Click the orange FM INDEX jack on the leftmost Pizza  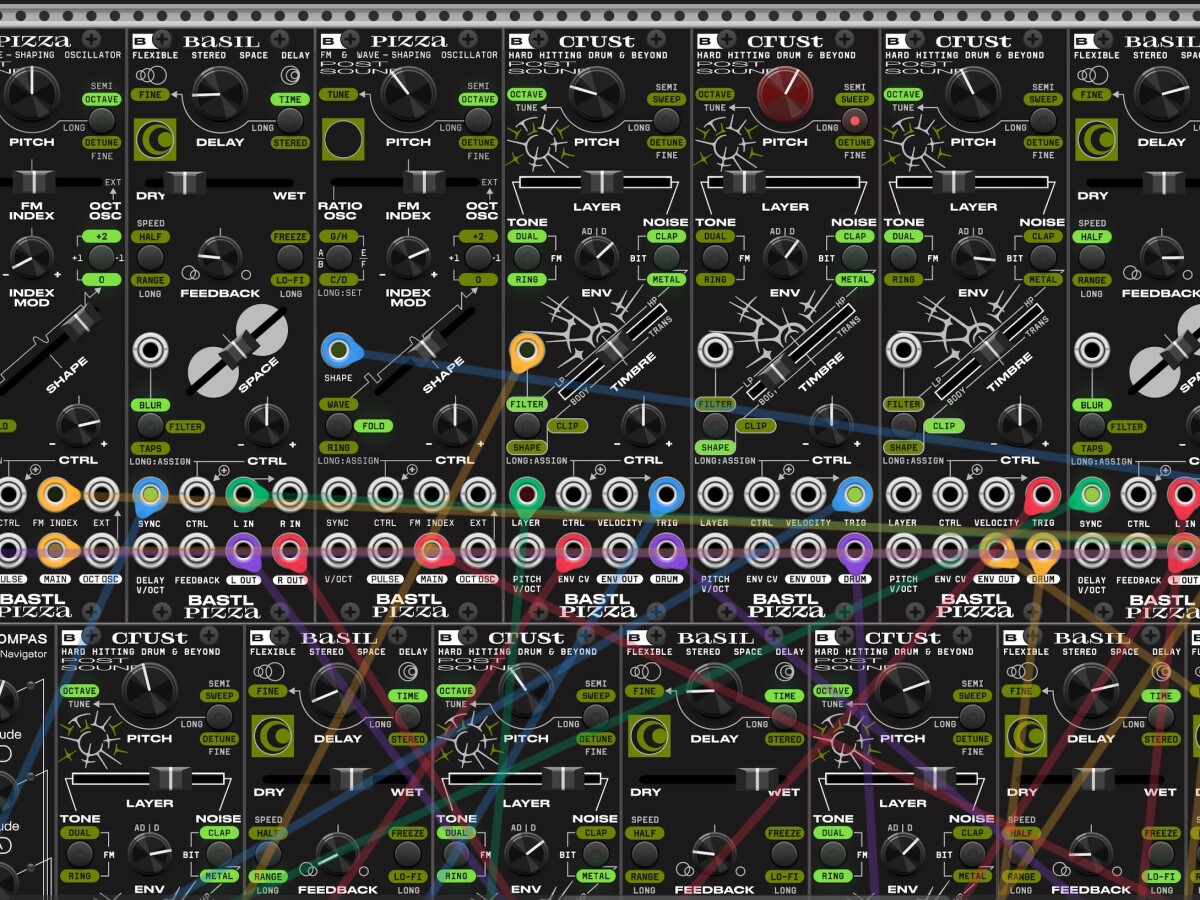[55, 494]
